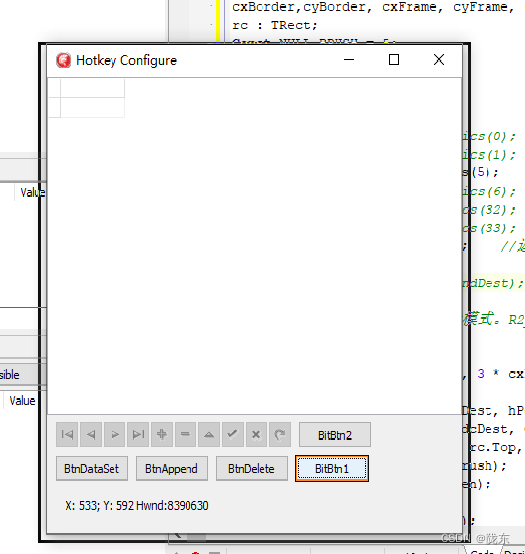The height and width of the screenshot is (554, 525).
Task: Click the BitBtn1 button
Action: click(332, 468)
